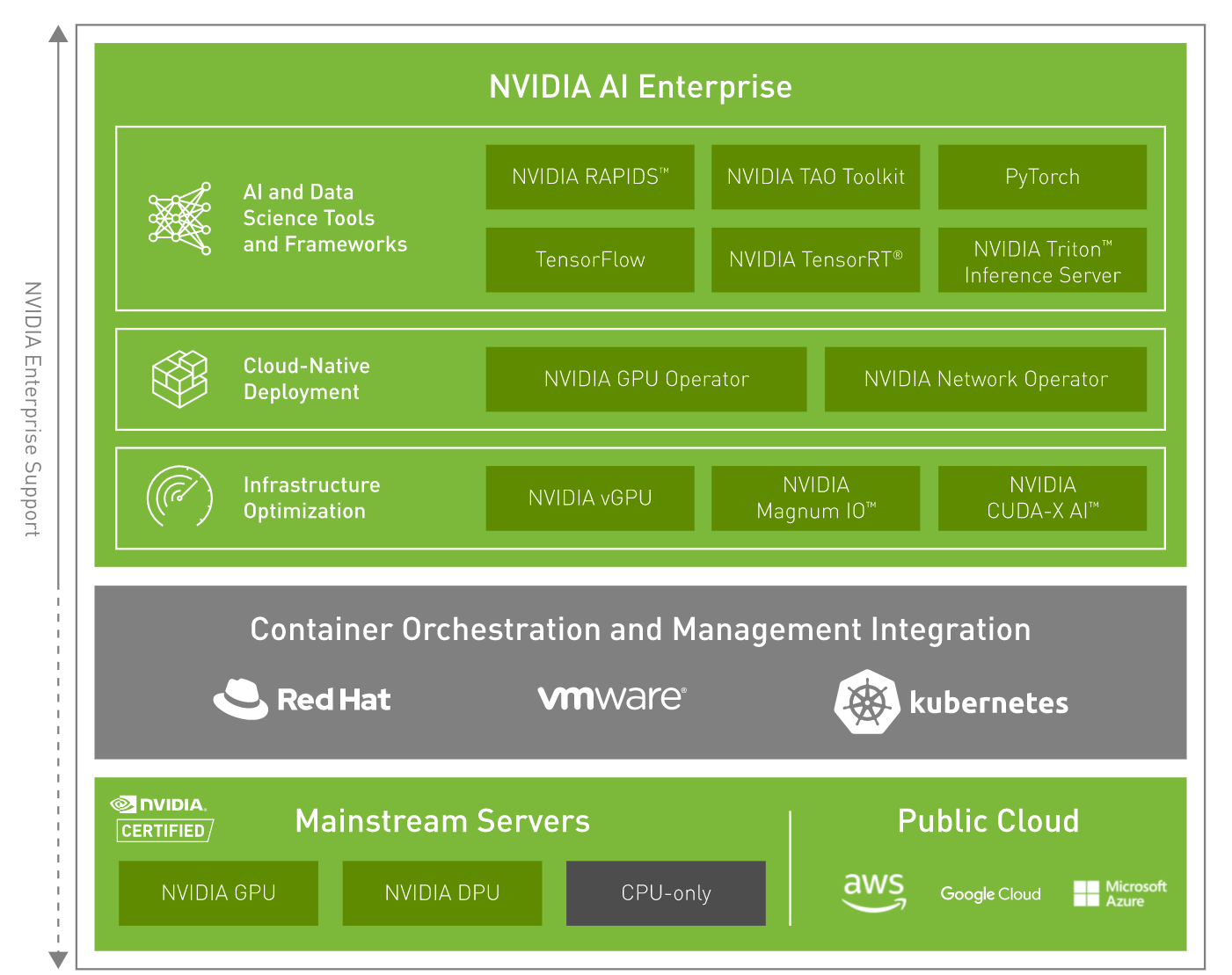Click the VMware logo
This screenshot has height=975, width=1232.
(612, 698)
